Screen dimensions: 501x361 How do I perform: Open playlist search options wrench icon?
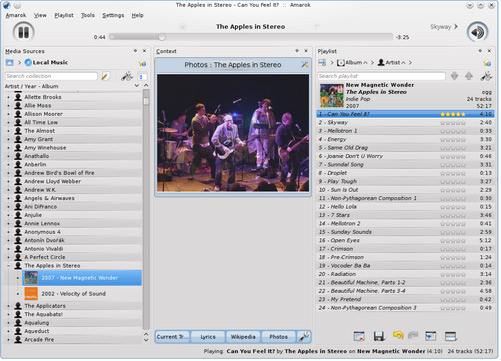tap(486, 76)
